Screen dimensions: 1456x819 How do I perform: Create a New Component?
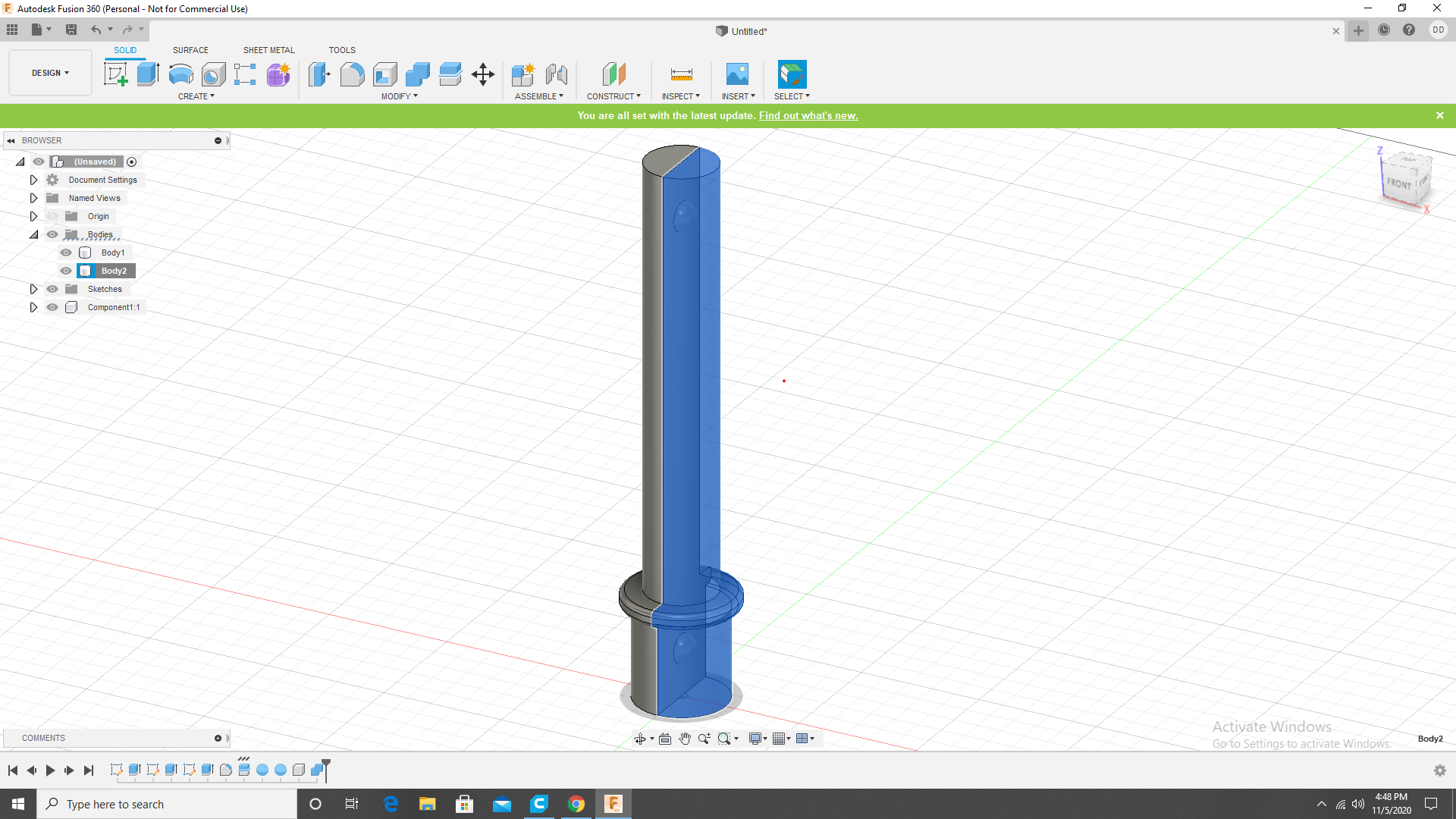point(523,74)
